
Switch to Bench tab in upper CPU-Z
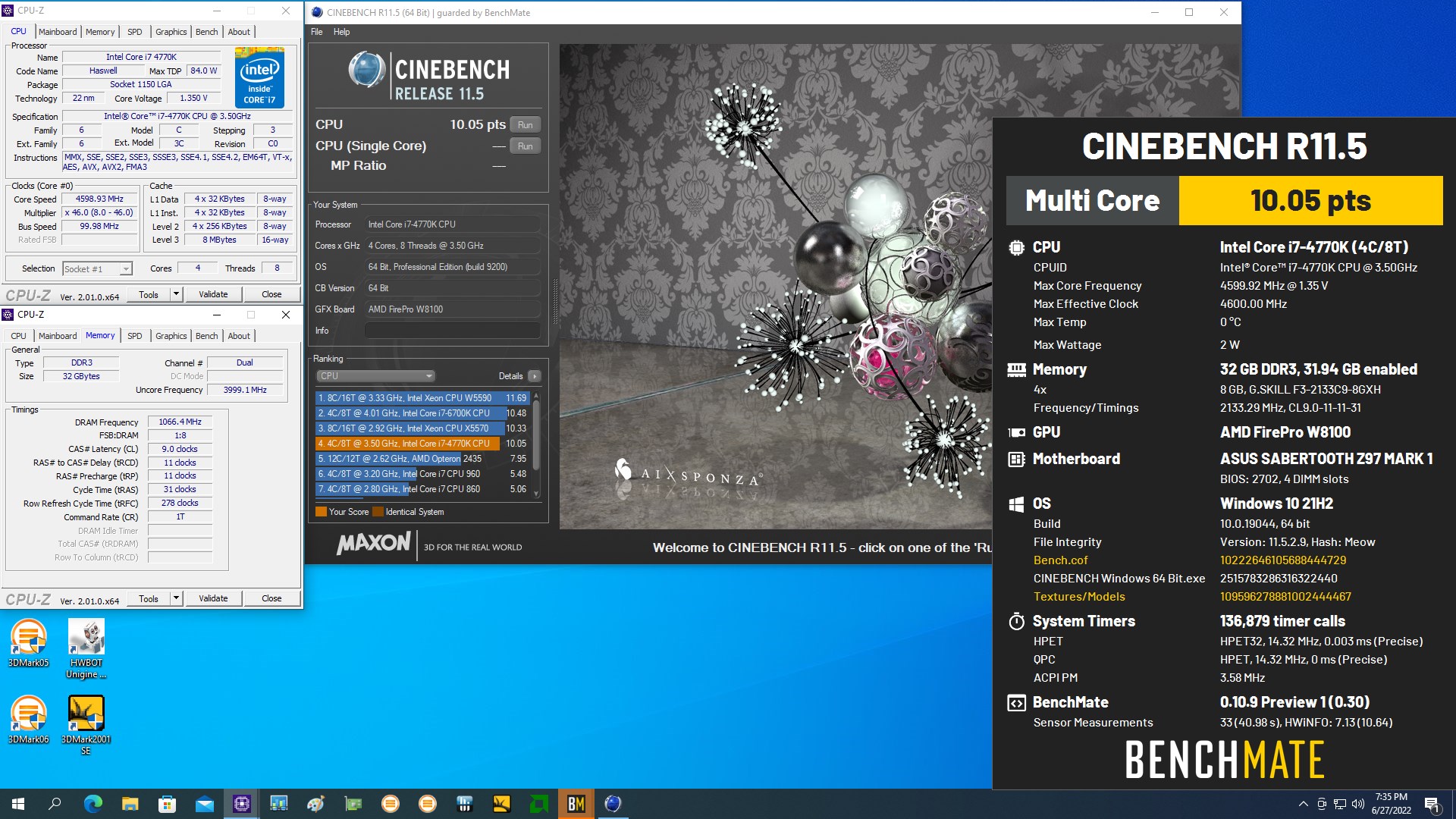pyautogui.click(x=206, y=32)
